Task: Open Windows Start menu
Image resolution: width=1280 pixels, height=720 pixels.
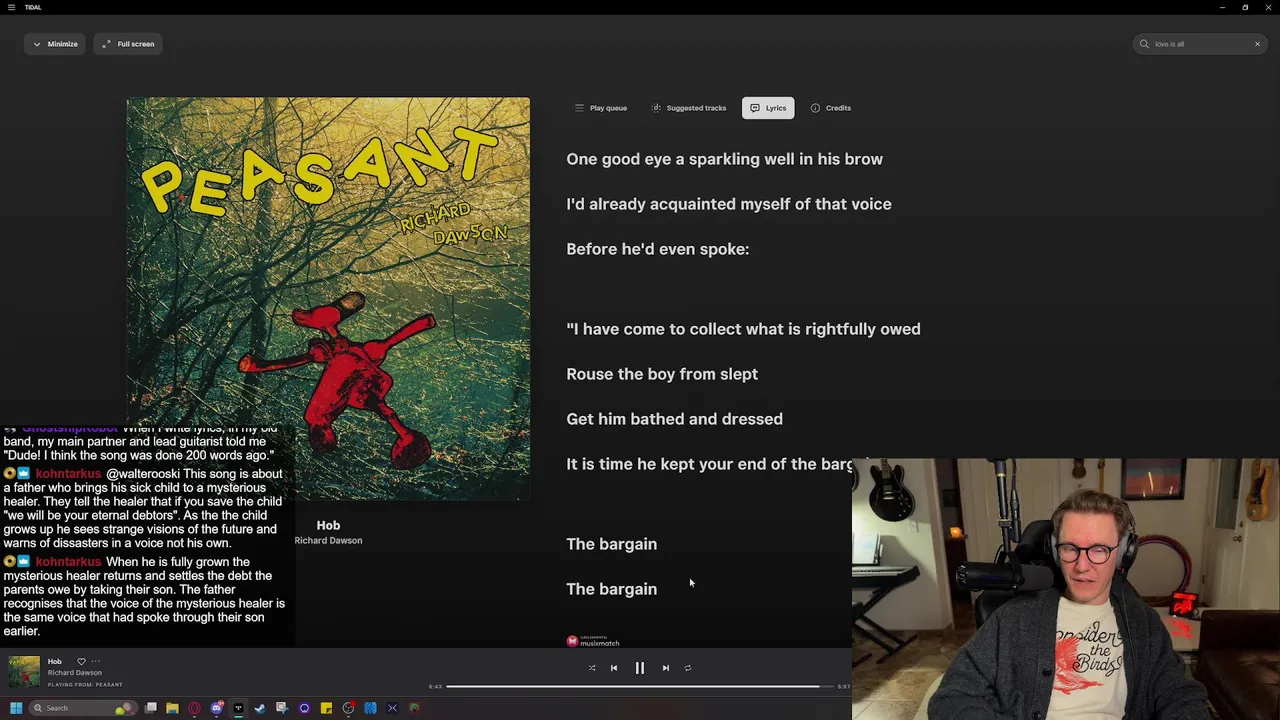Action: coord(16,708)
